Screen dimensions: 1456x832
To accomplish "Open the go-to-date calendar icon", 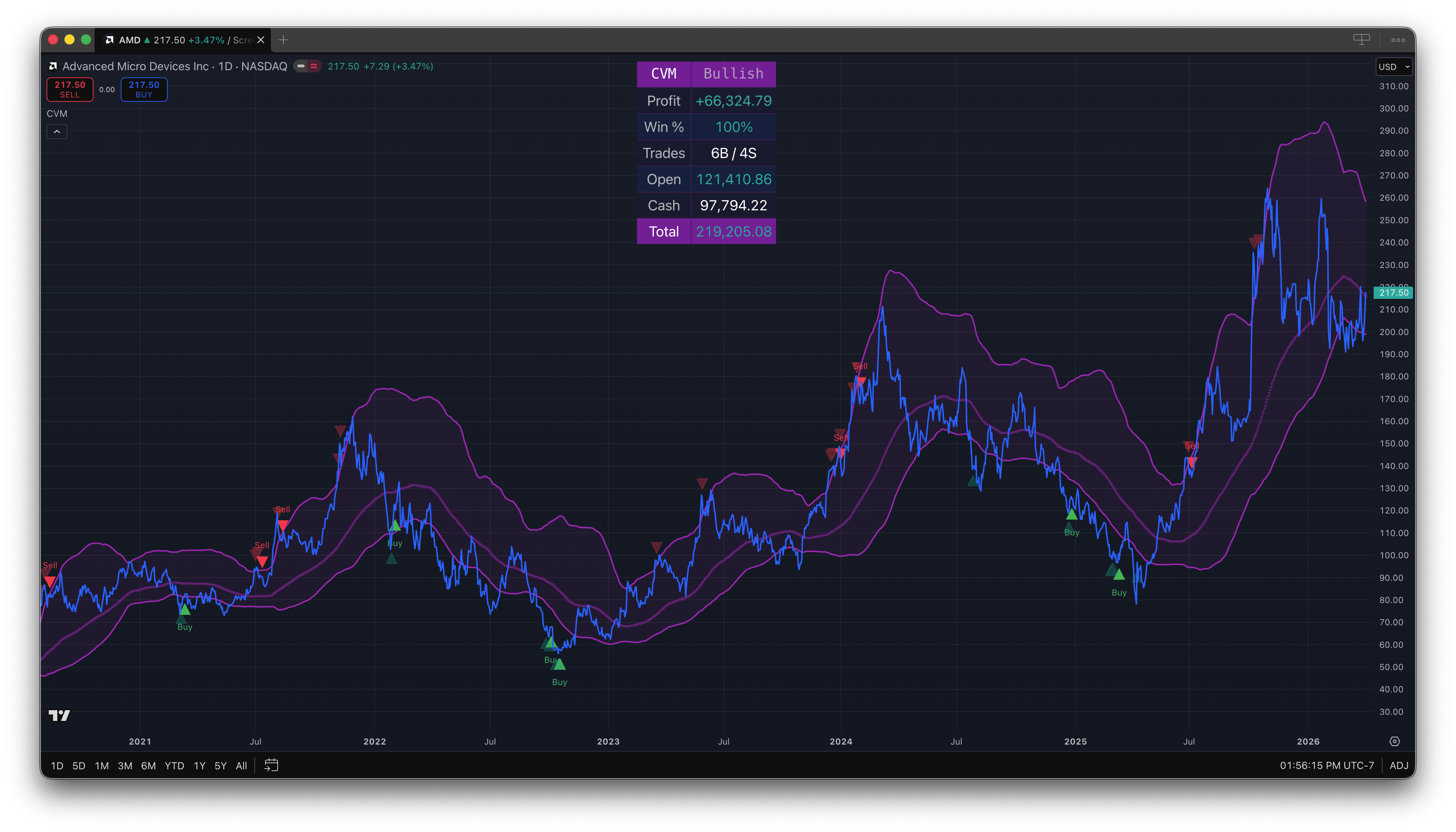I will 271,765.
